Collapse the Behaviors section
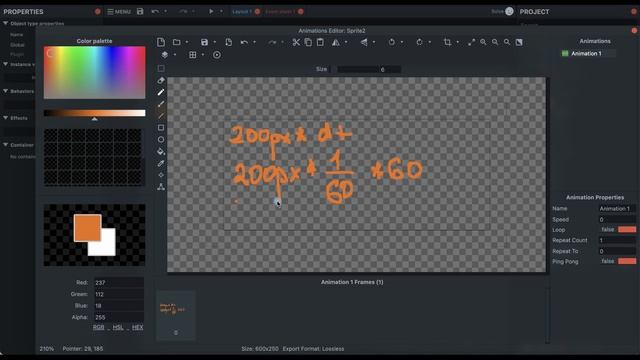Viewport: 640px width, 360px height. click(x=6, y=91)
